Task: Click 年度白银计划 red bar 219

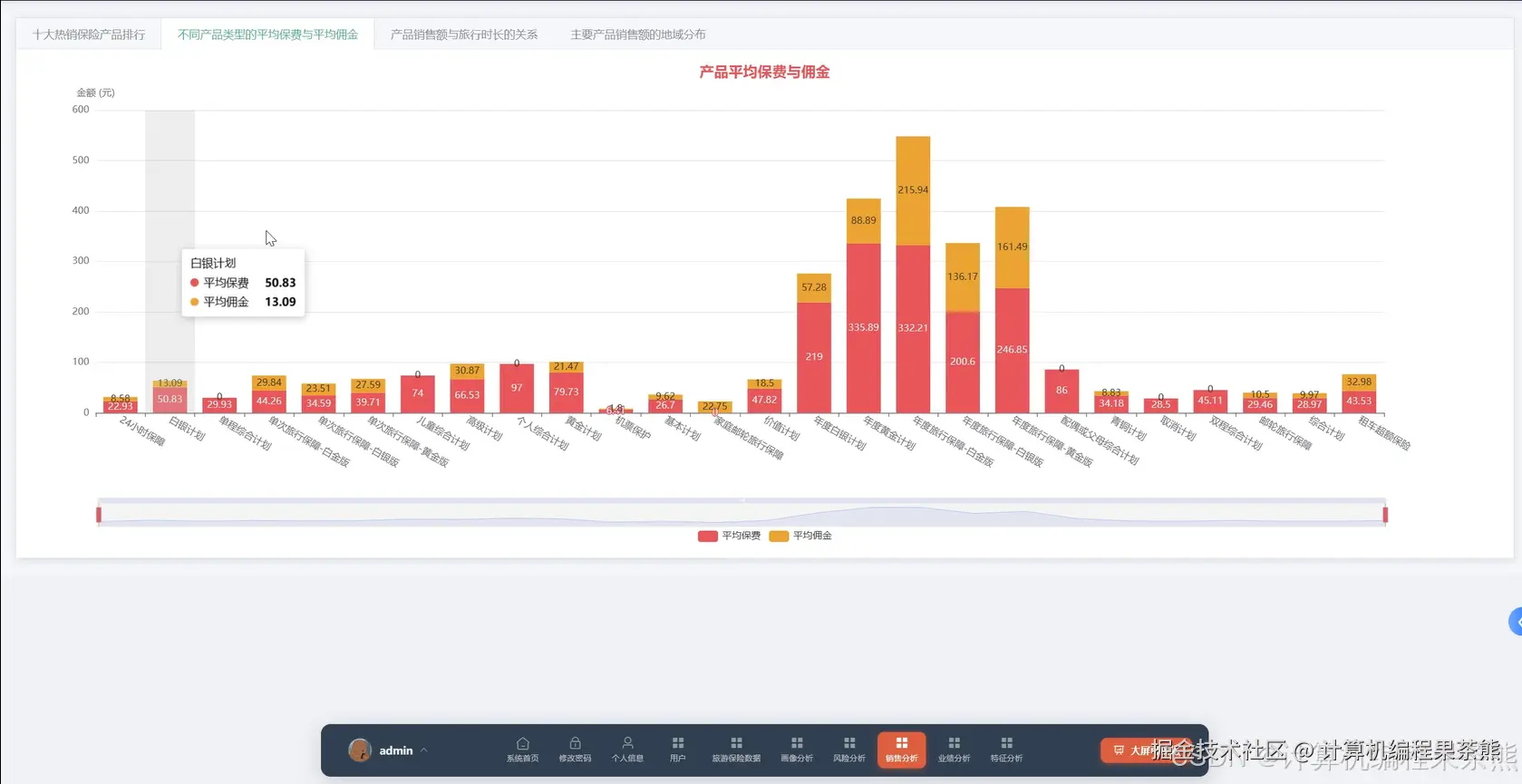Action: coord(814,357)
